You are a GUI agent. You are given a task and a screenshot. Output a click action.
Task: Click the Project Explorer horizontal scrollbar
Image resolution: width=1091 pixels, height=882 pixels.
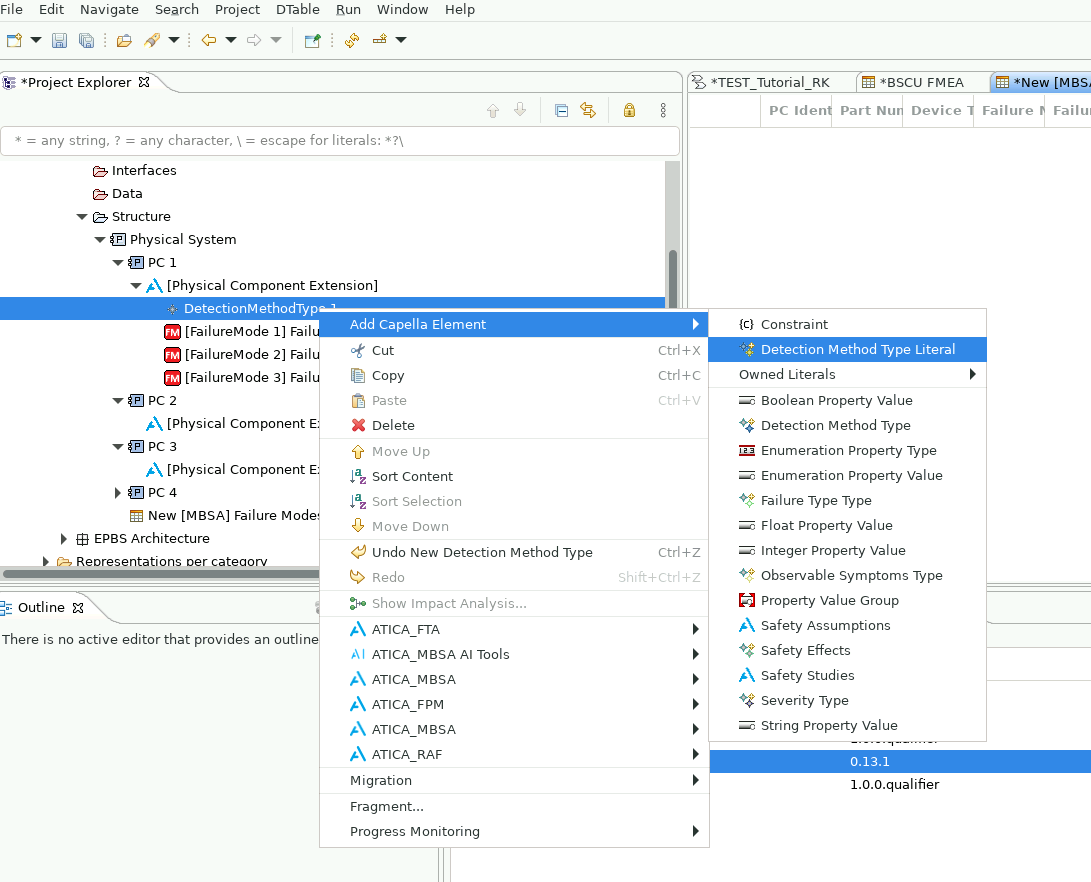(x=161, y=574)
